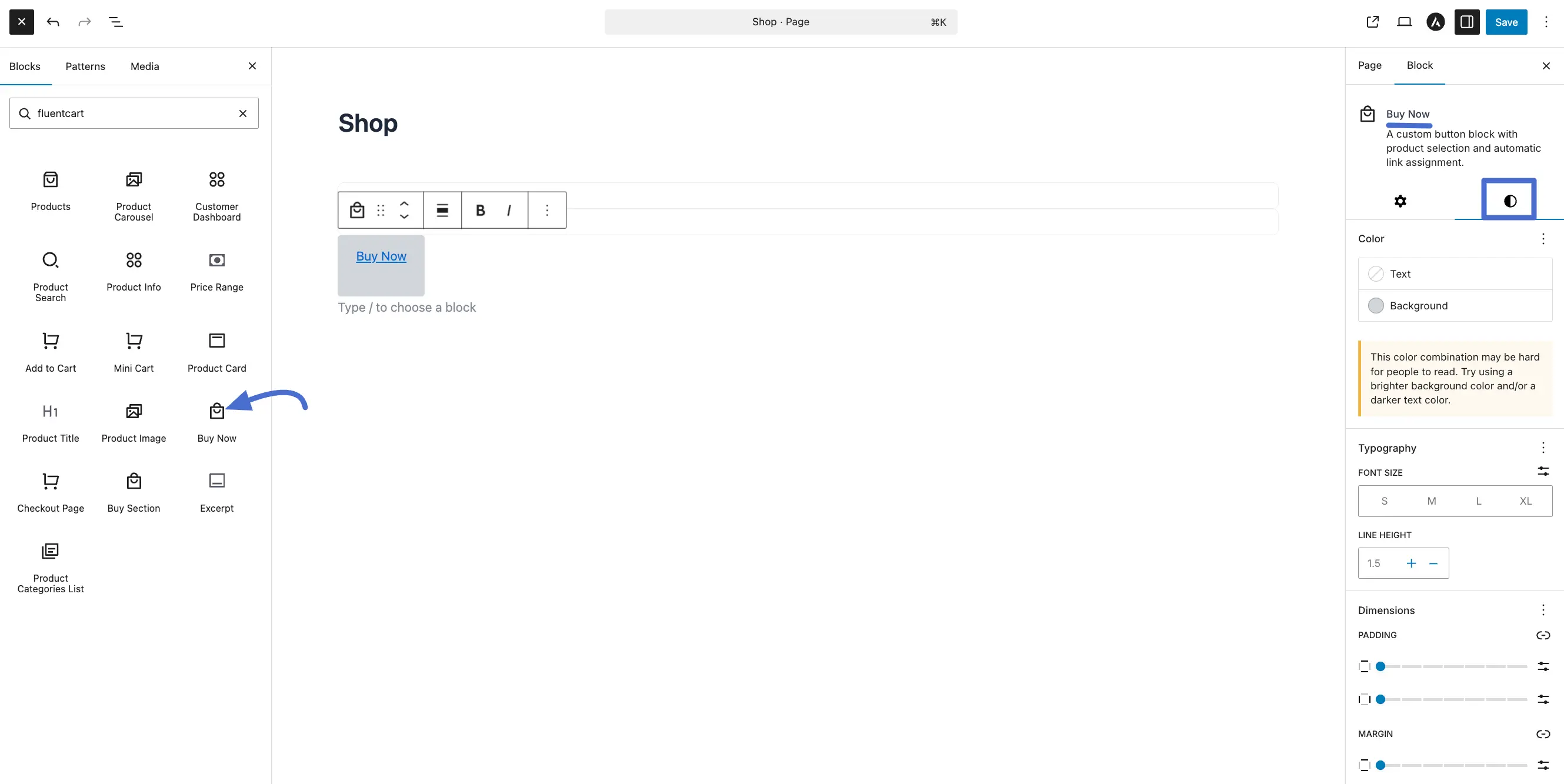The image size is (1564, 784).
Task: Toggle bold formatting in the block toolbar
Action: coord(479,210)
